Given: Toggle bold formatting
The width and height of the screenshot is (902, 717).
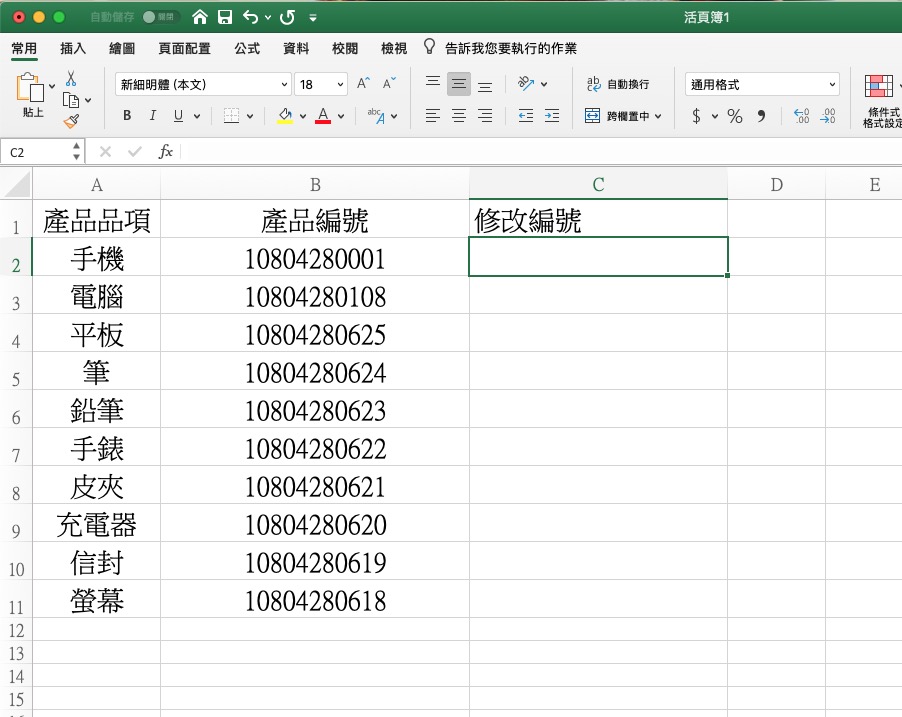Looking at the screenshot, I should [x=127, y=116].
